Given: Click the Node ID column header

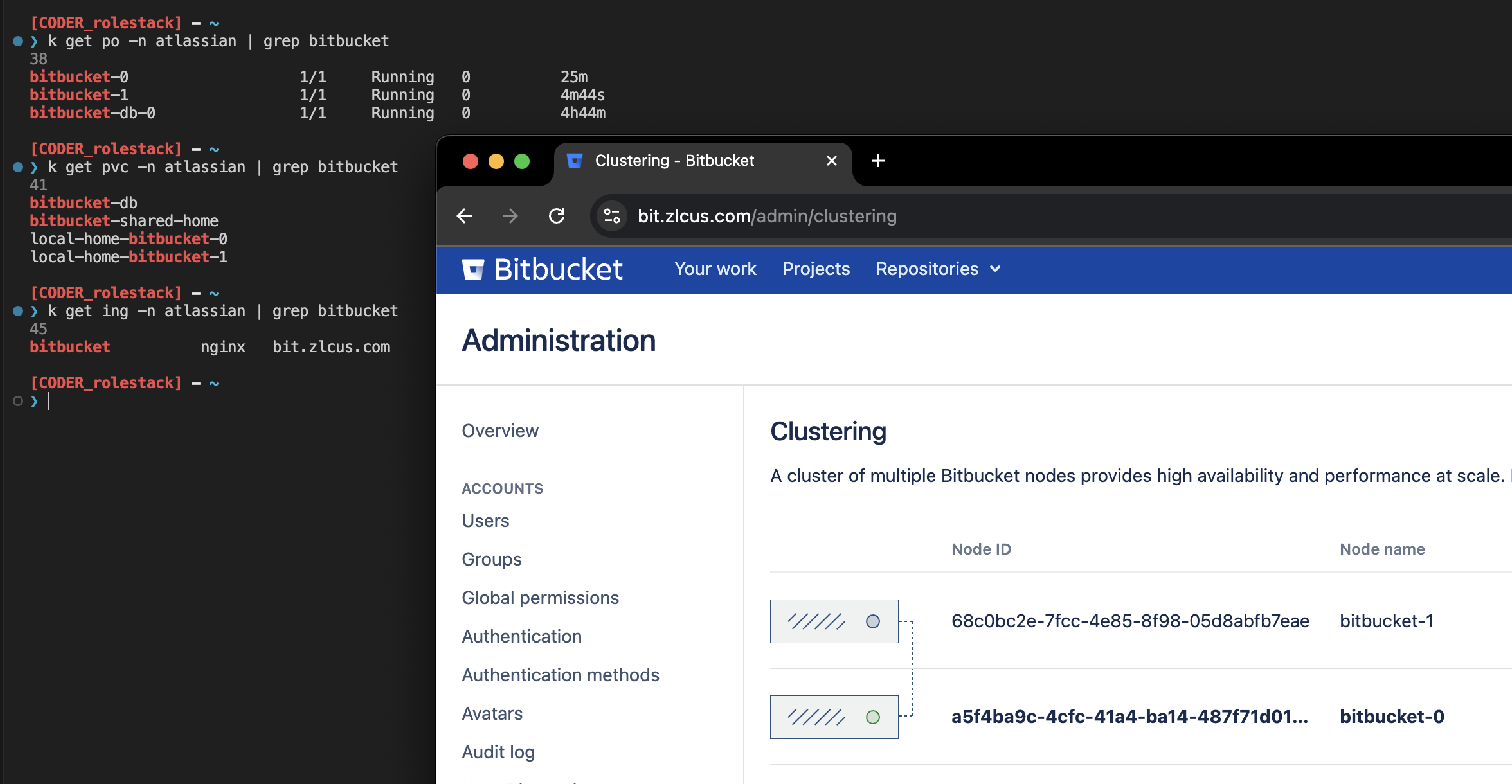Looking at the screenshot, I should point(981,549).
